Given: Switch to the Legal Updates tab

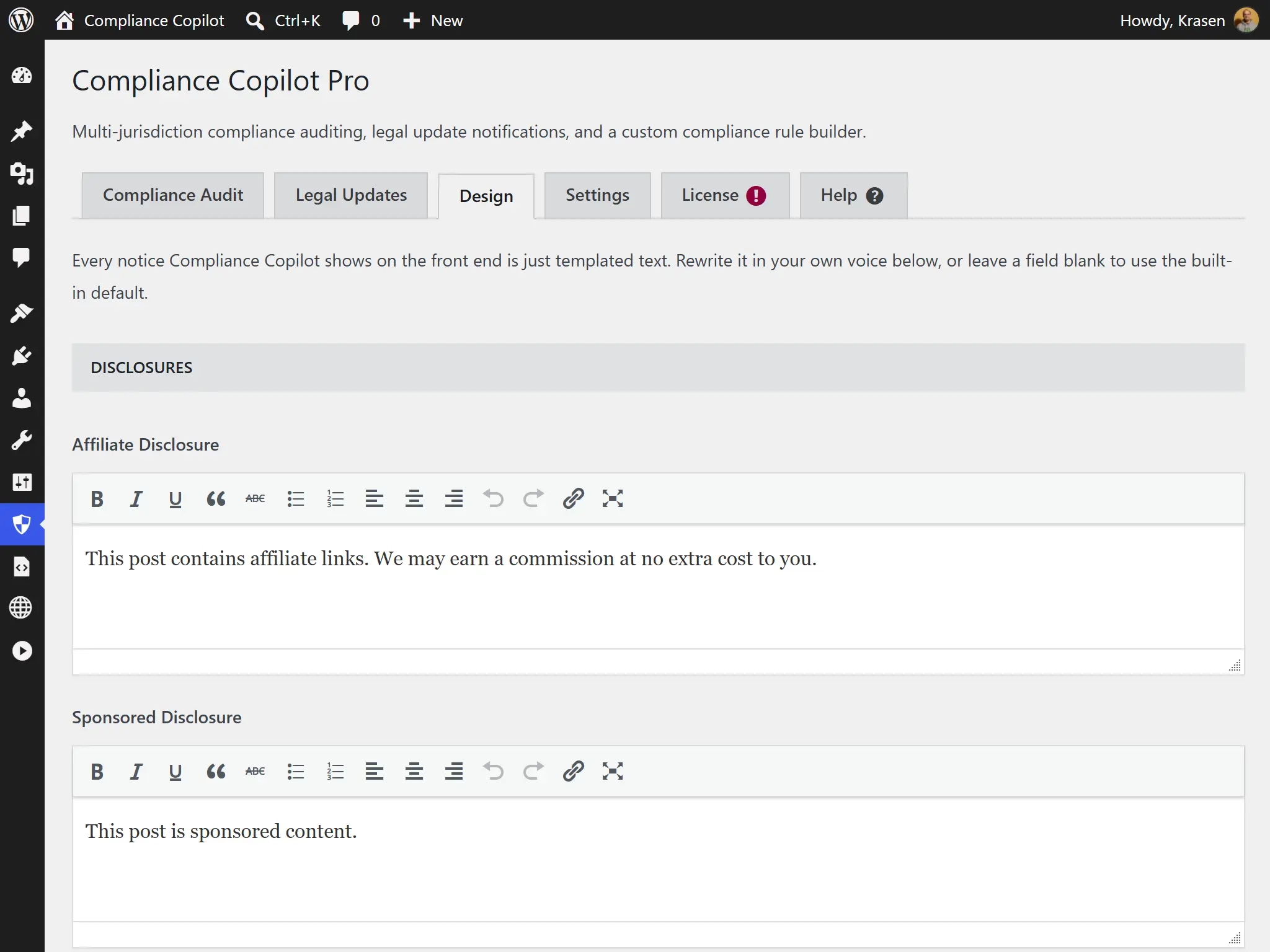Looking at the screenshot, I should tap(351, 195).
